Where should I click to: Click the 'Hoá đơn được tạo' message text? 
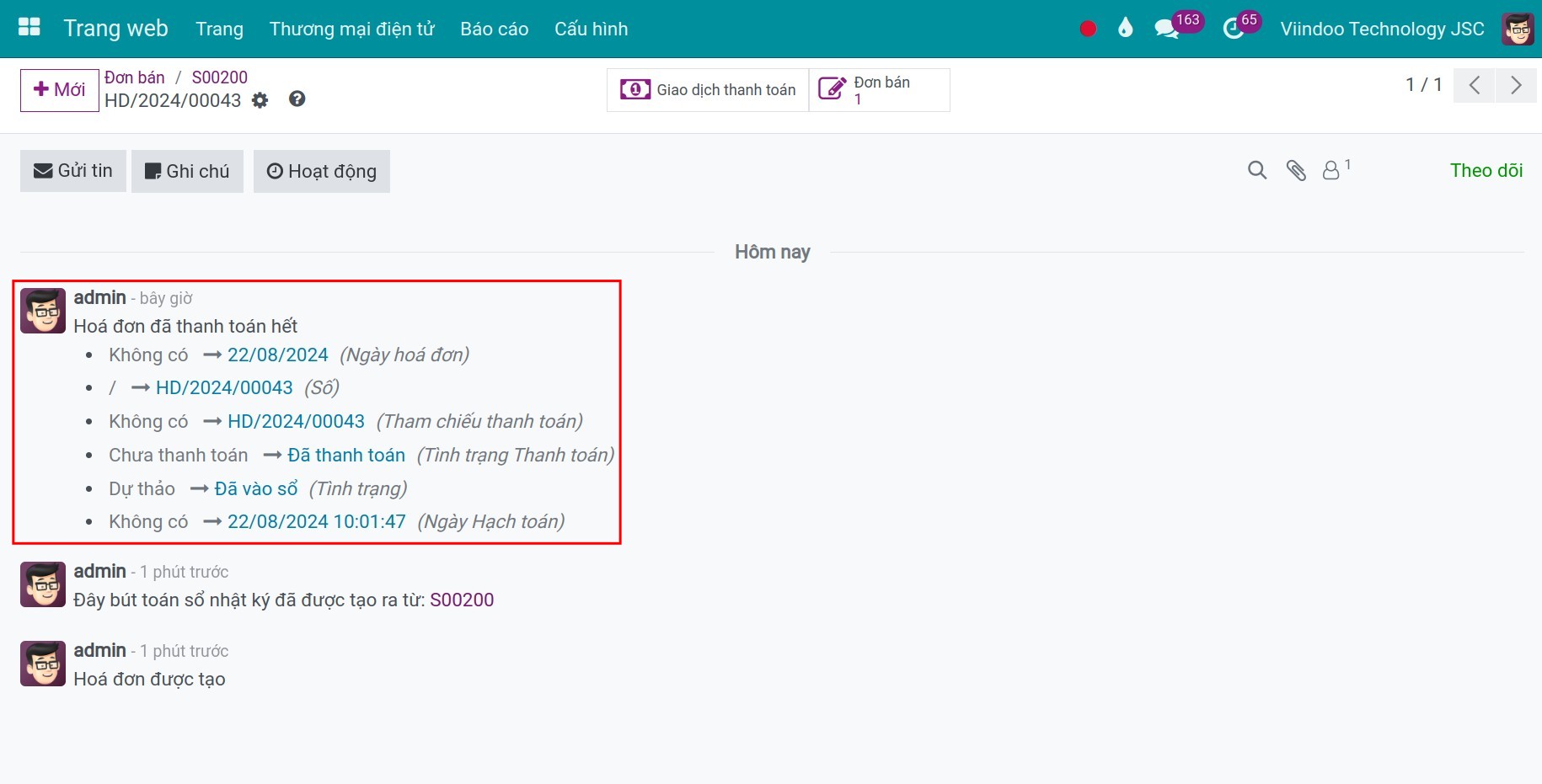click(149, 679)
